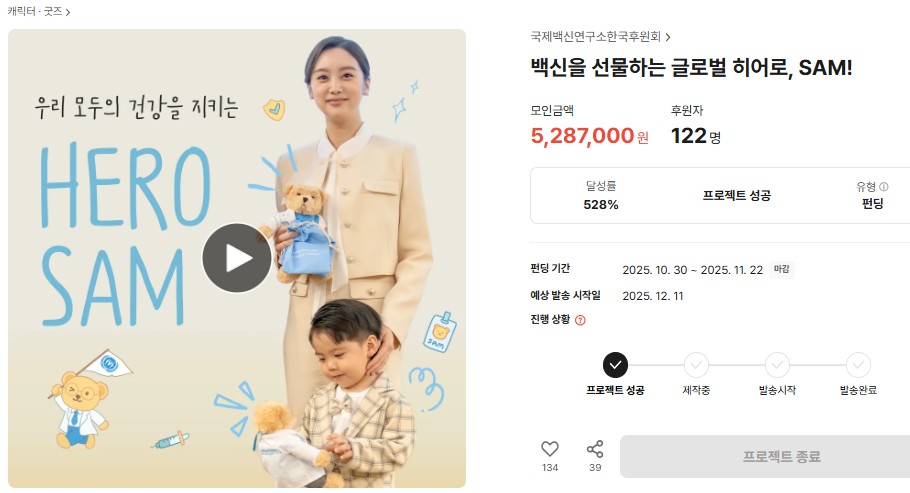
Task: Play the HERO SAM project video
Action: pyautogui.click(x=237, y=258)
